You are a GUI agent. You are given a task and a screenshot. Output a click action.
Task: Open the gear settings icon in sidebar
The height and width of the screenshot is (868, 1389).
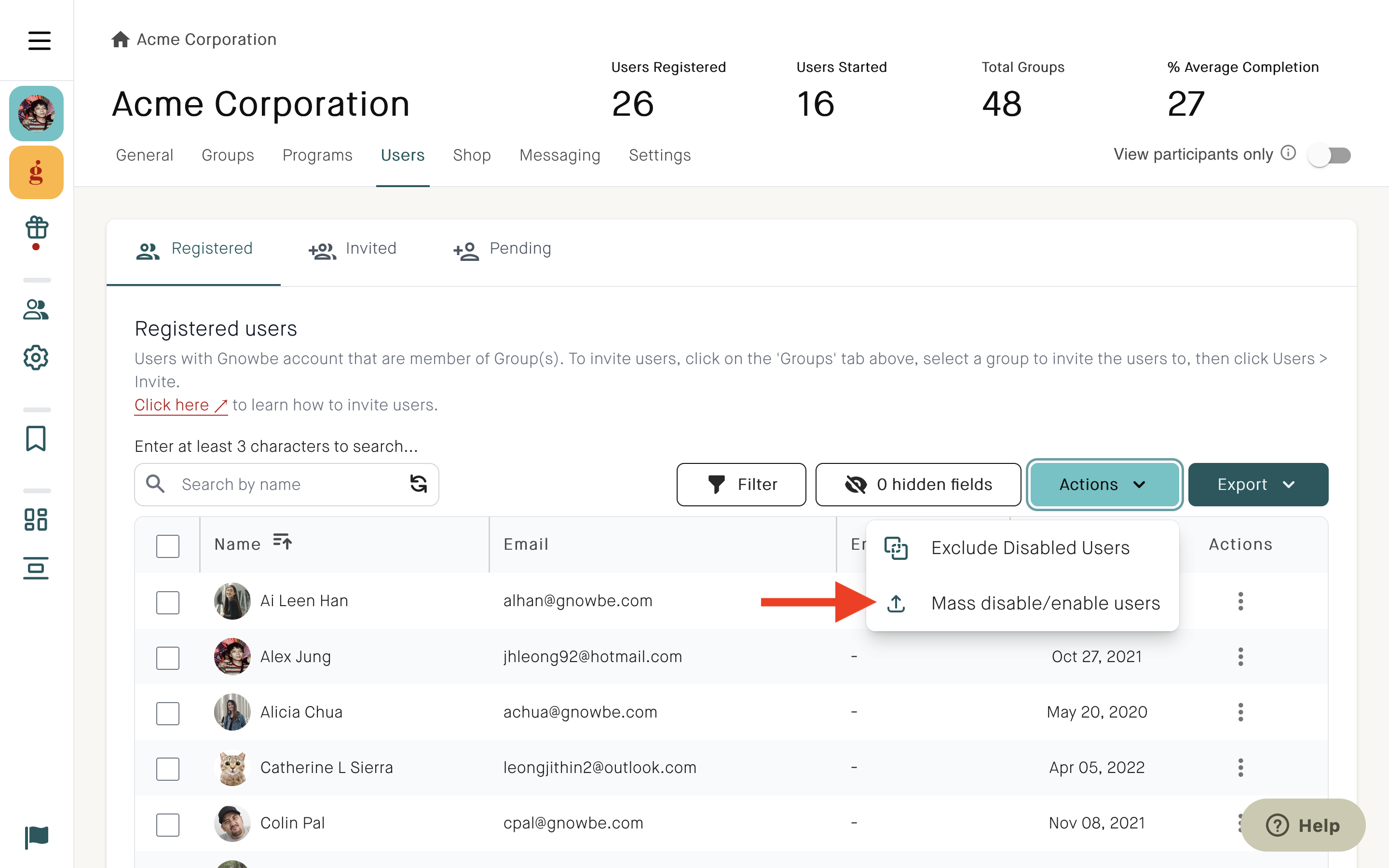click(x=36, y=358)
